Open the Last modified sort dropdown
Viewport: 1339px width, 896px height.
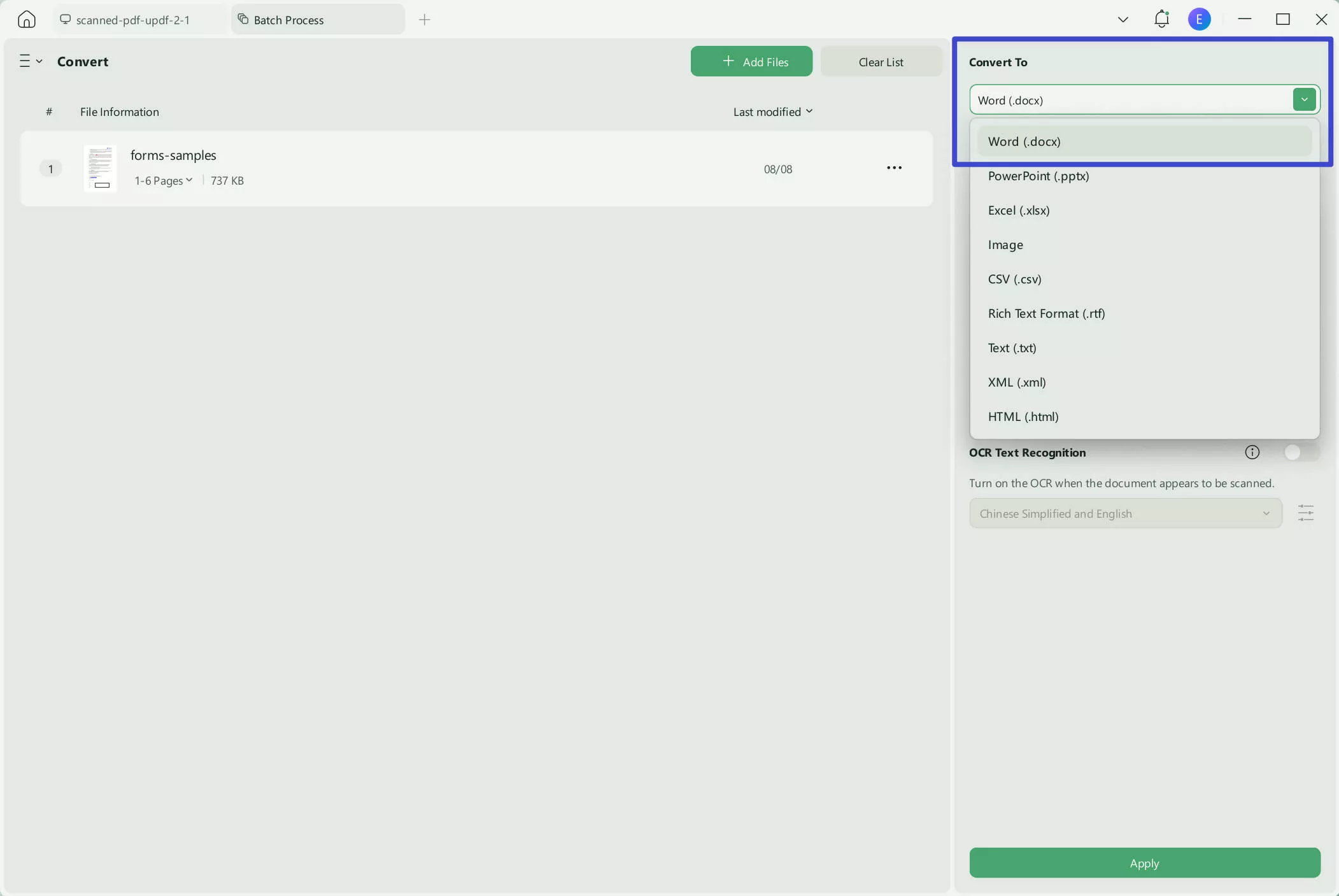772,111
